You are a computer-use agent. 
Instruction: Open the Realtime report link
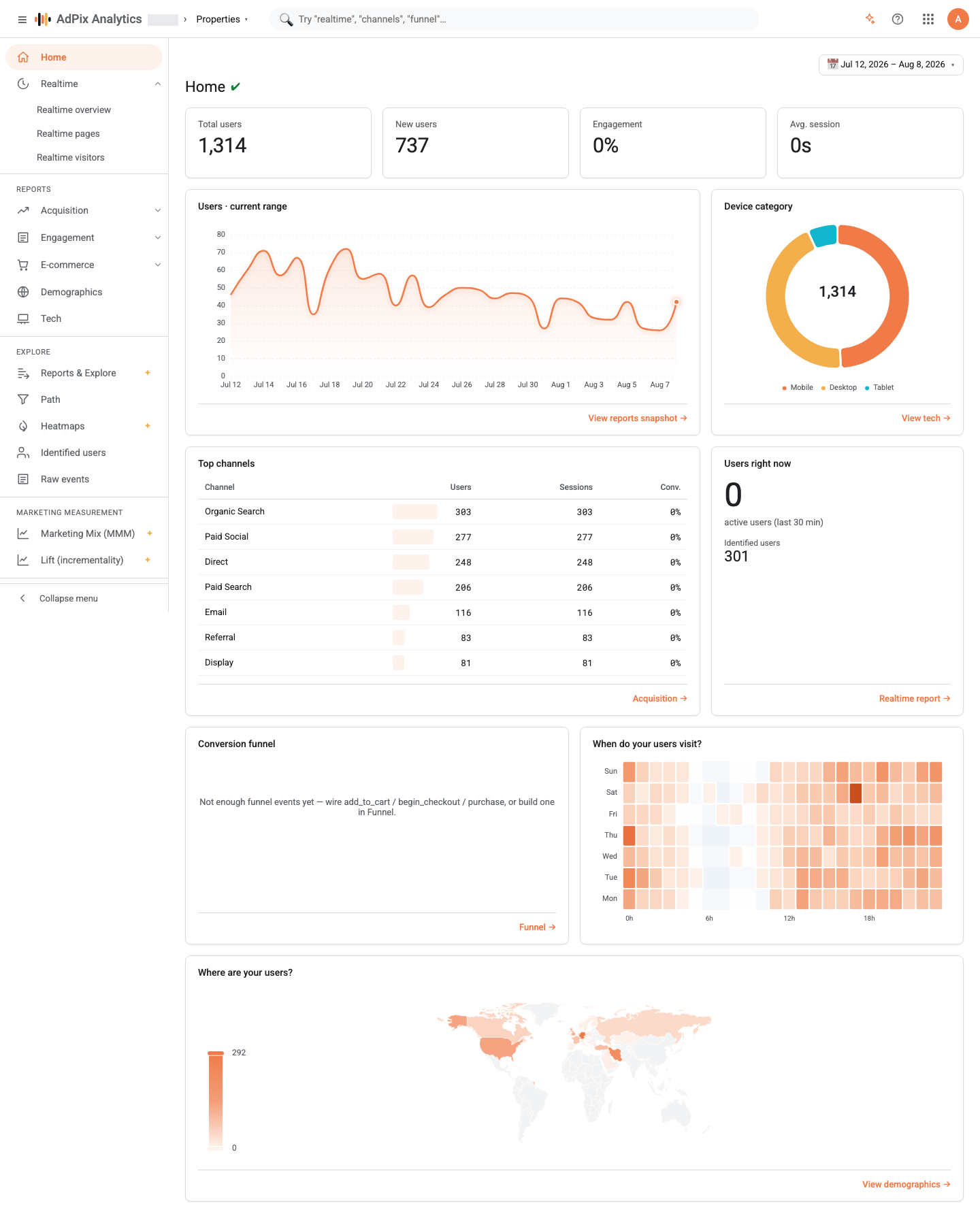coord(915,699)
